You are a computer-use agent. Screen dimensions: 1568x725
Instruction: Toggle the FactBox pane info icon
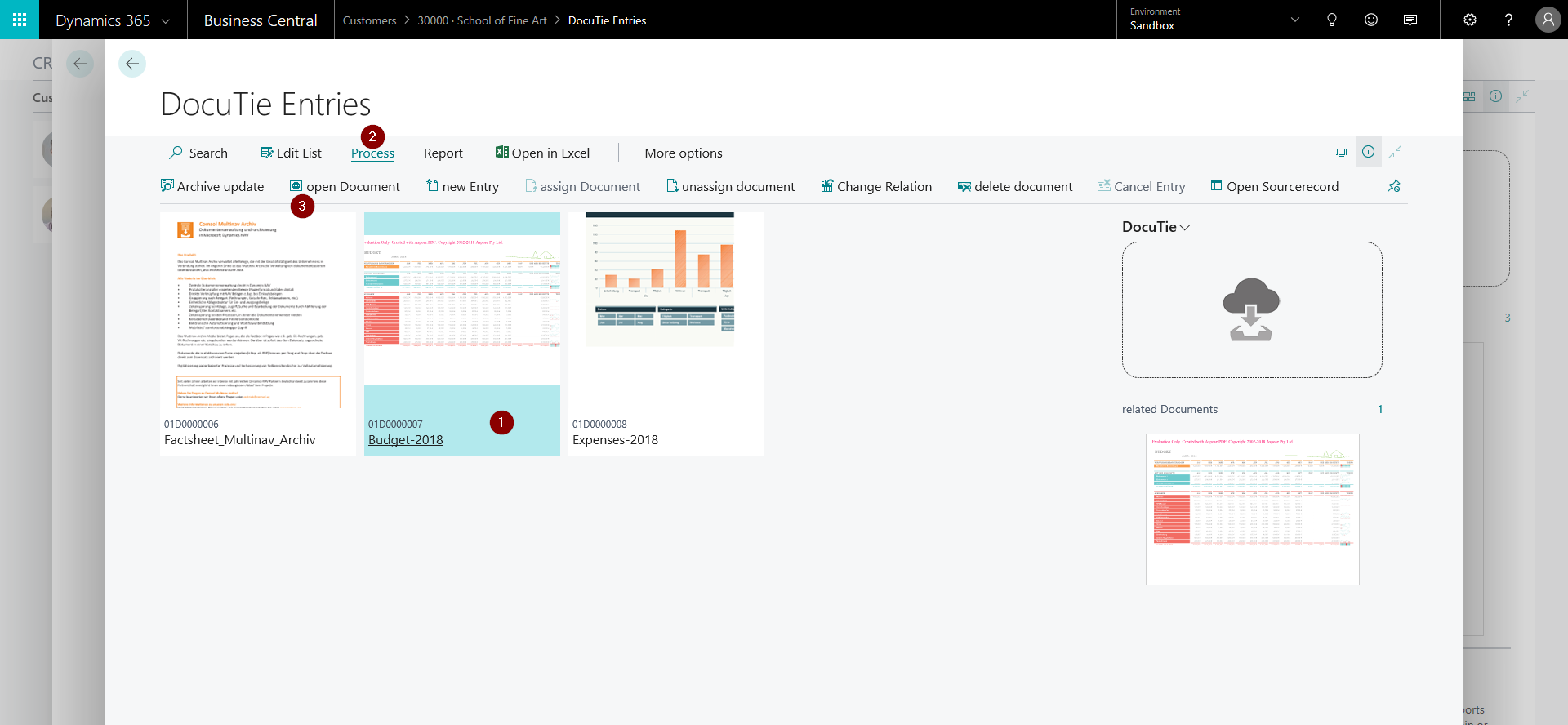pyautogui.click(x=1368, y=152)
